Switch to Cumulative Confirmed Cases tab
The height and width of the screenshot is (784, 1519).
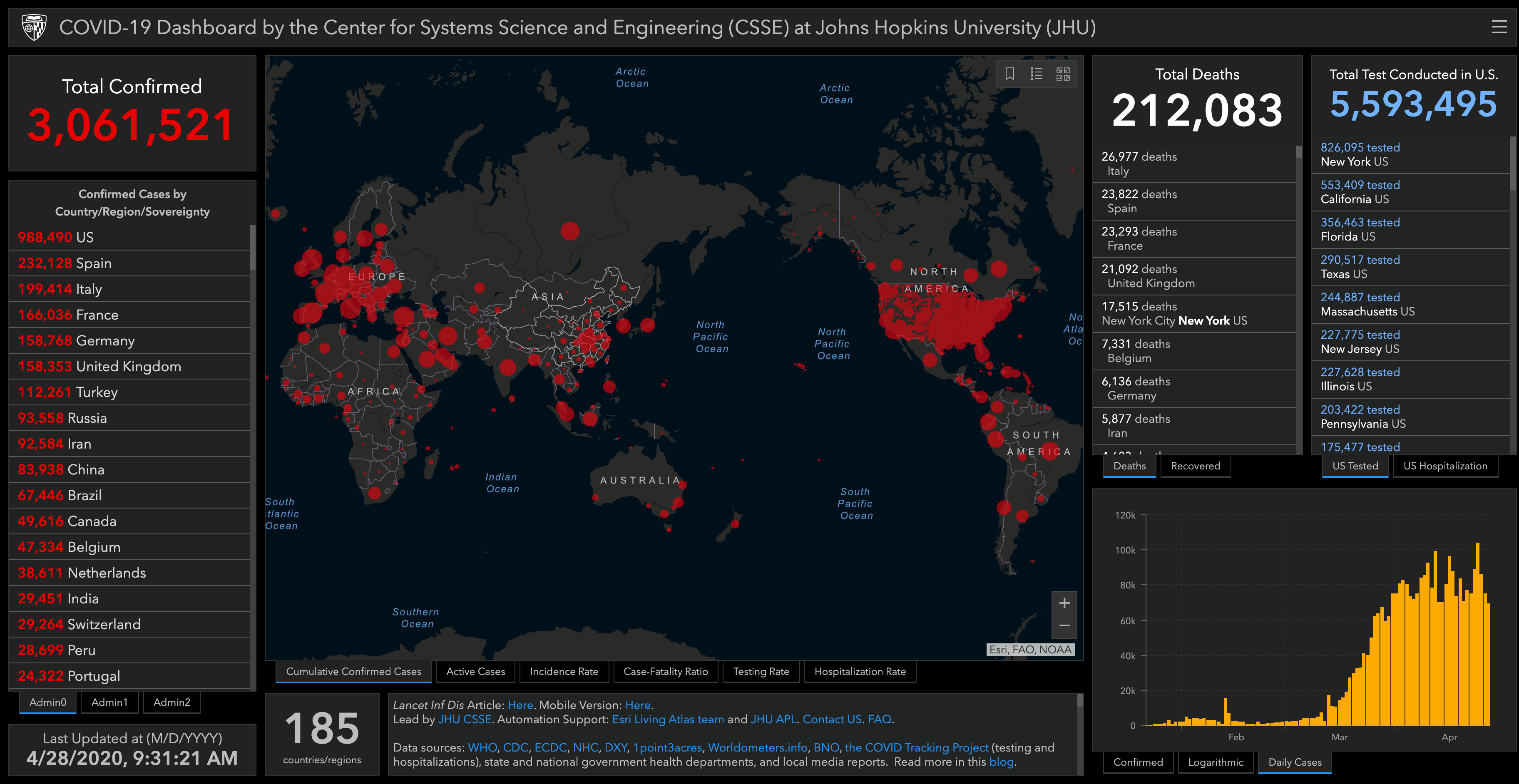click(354, 671)
